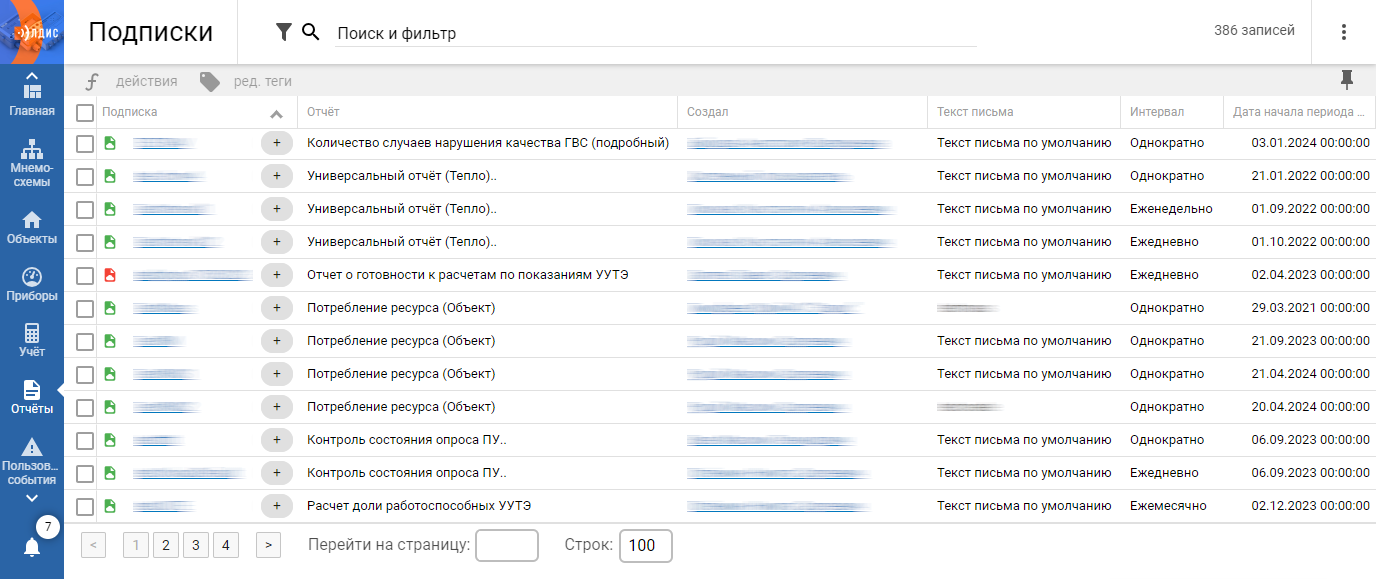The height and width of the screenshot is (579, 1376).
Task: Click 386 записей counter
Action: [1254, 31]
